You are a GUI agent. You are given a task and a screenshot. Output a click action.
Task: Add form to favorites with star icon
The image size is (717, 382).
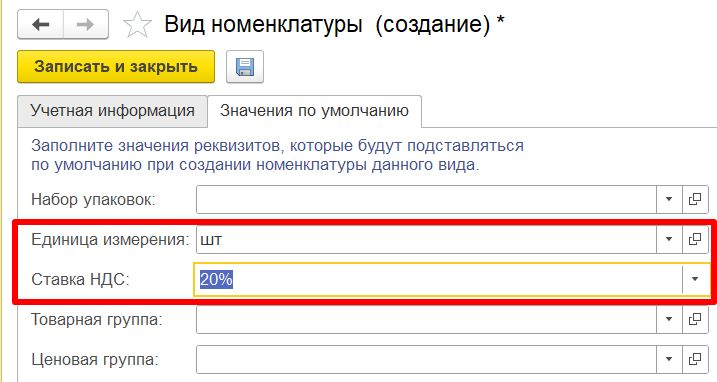click(137, 25)
